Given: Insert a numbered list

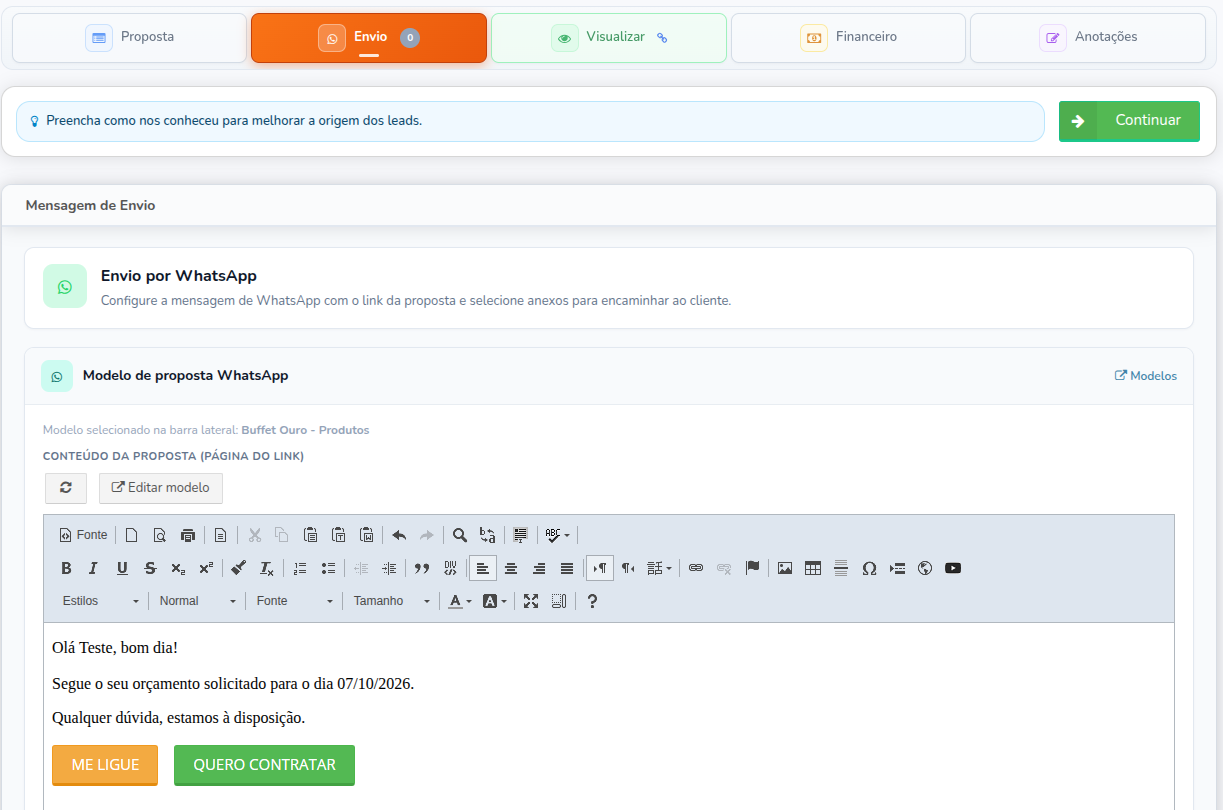Looking at the screenshot, I should click(x=300, y=568).
